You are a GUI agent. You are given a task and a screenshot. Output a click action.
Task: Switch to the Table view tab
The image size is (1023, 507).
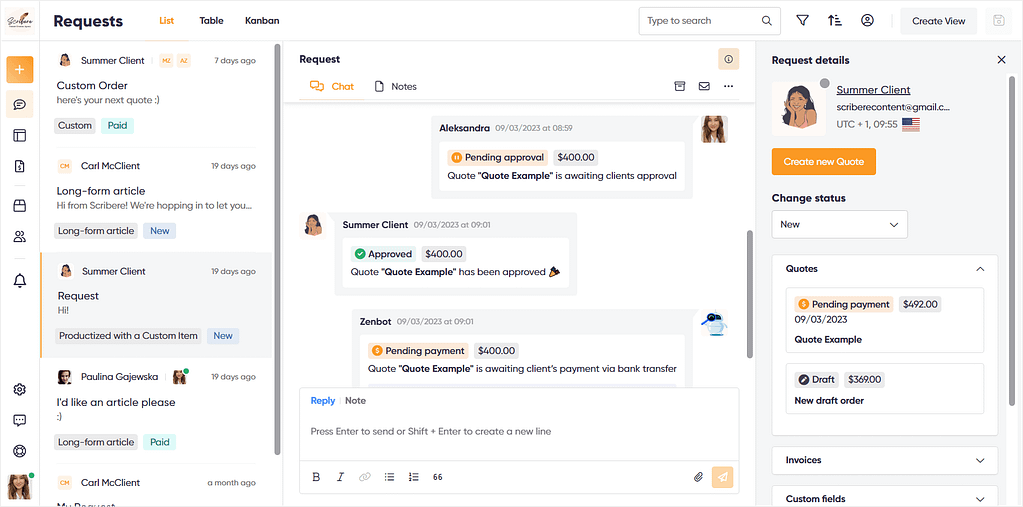211,21
